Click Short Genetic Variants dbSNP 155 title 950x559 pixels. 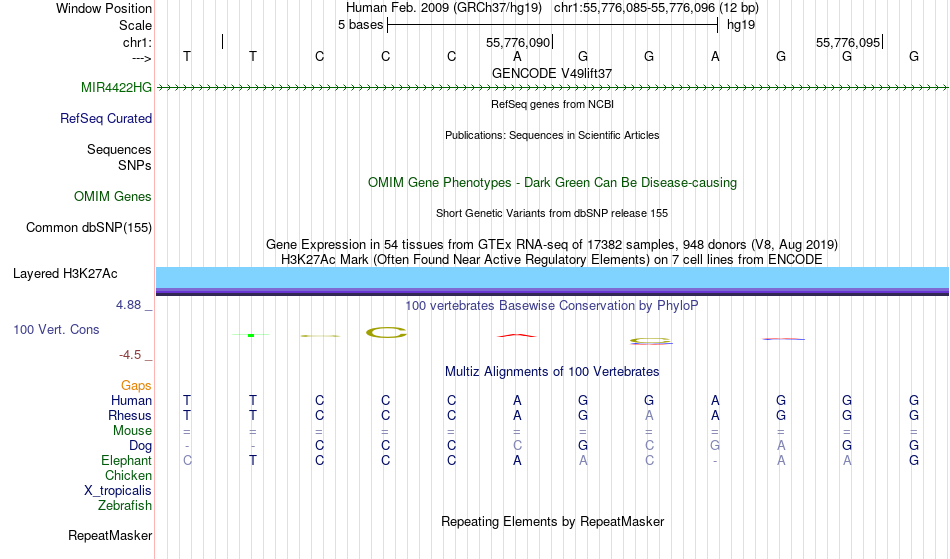tap(552, 213)
